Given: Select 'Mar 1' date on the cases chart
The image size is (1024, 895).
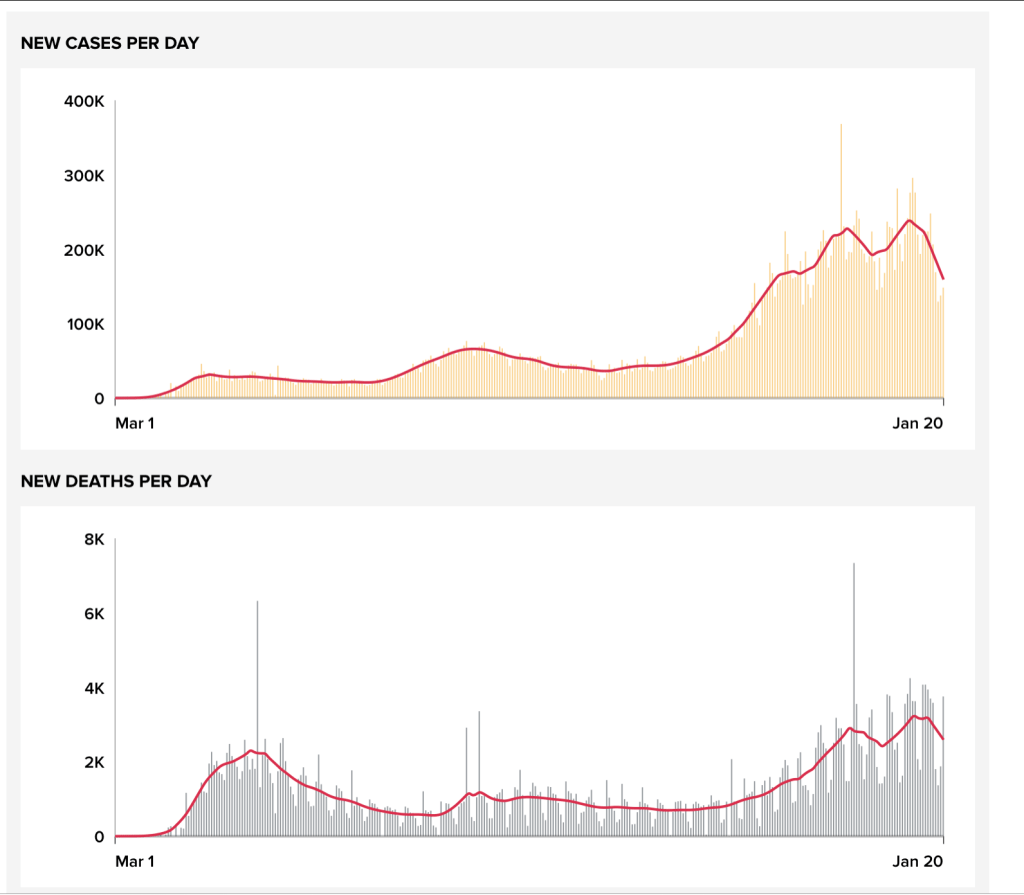Looking at the screenshot, I should 135,423.
